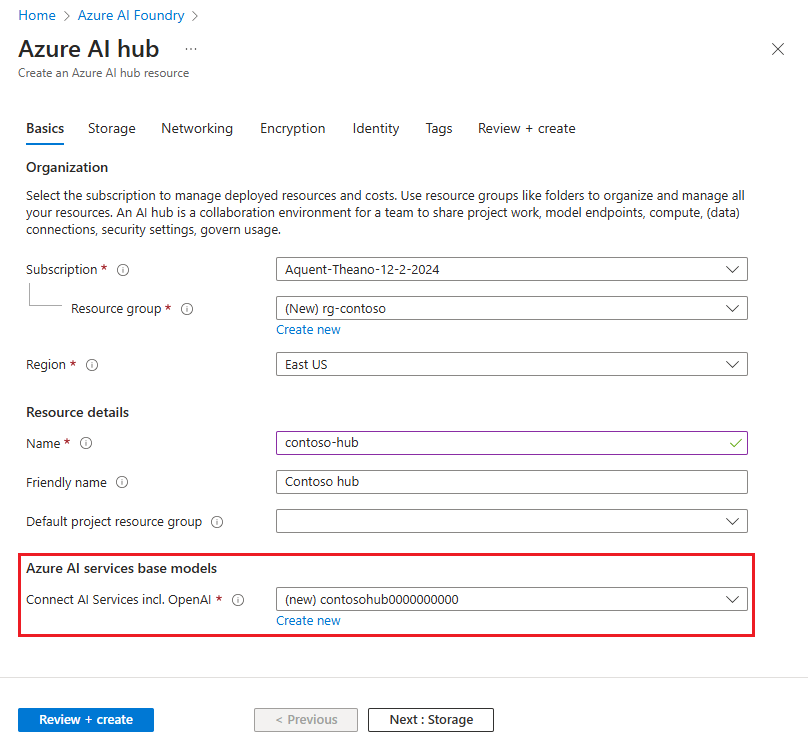The image size is (808, 745).
Task: Click the Name field info icon
Action: tap(86, 444)
